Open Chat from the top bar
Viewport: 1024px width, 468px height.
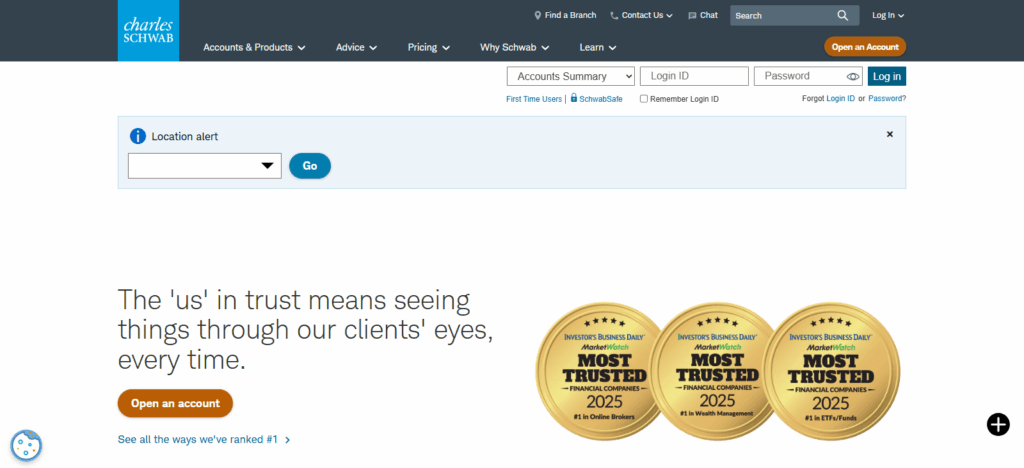(703, 15)
